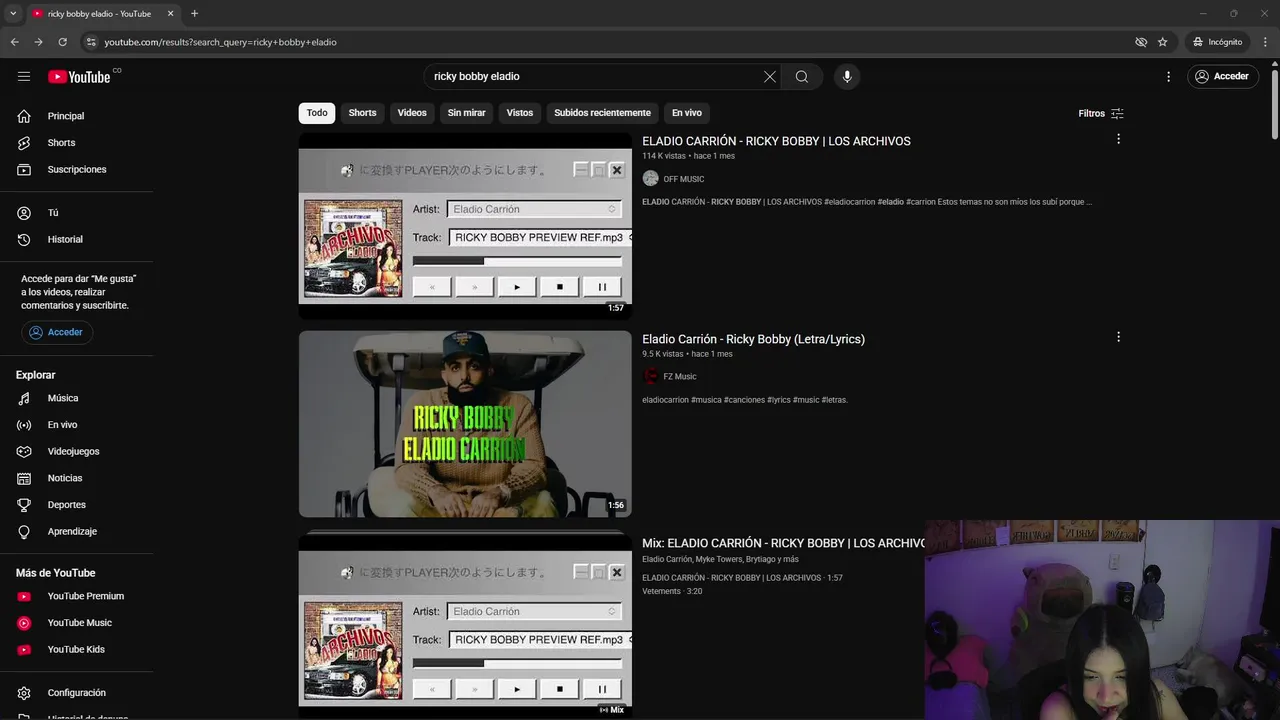The image size is (1280, 720).
Task: Select the Shorts filter chip
Action: click(362, 113)
